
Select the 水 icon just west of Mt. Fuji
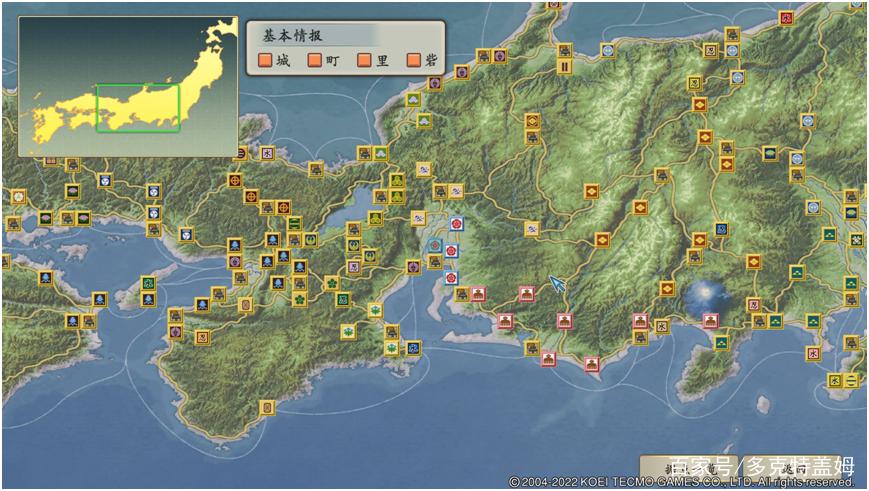coord(661,325)
